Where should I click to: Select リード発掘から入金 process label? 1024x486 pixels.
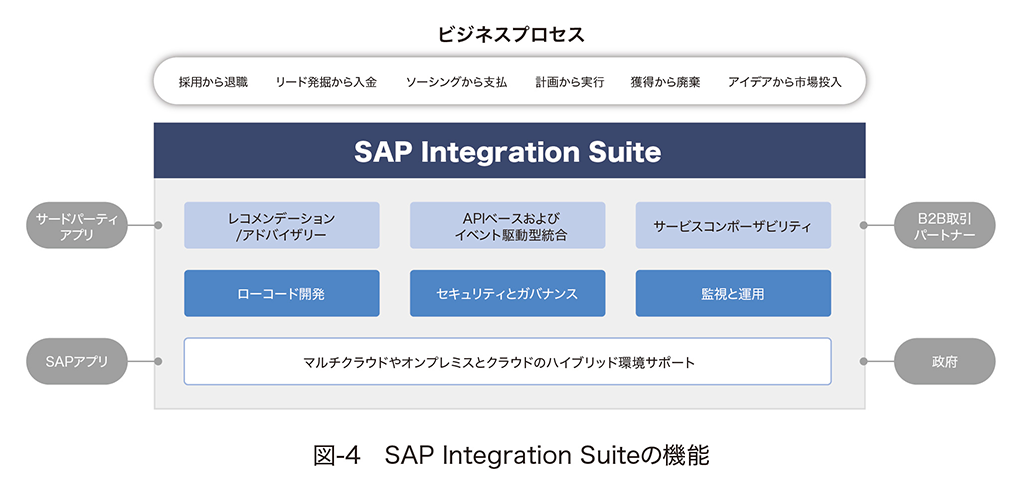pyautogui.click(x=326, y=82)
